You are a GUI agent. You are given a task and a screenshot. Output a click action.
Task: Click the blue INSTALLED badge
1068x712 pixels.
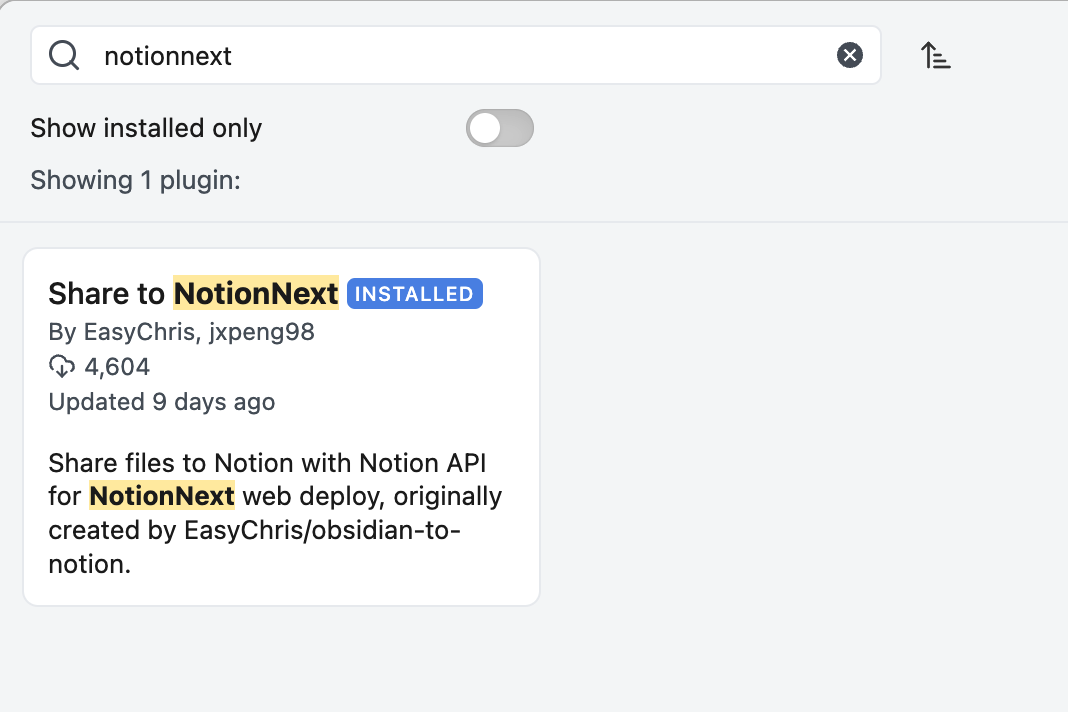pyautogui.click(x=414, y=294)
